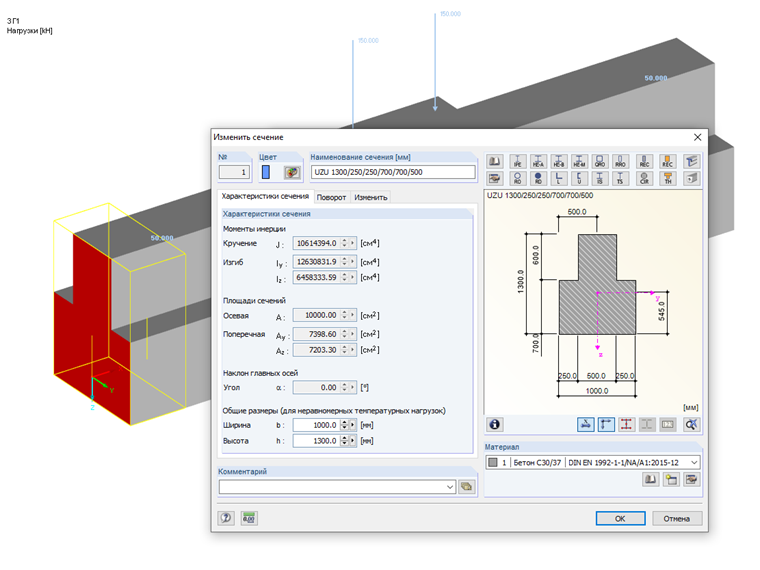Switch to the Изменить tab

[x=370, y=197]
